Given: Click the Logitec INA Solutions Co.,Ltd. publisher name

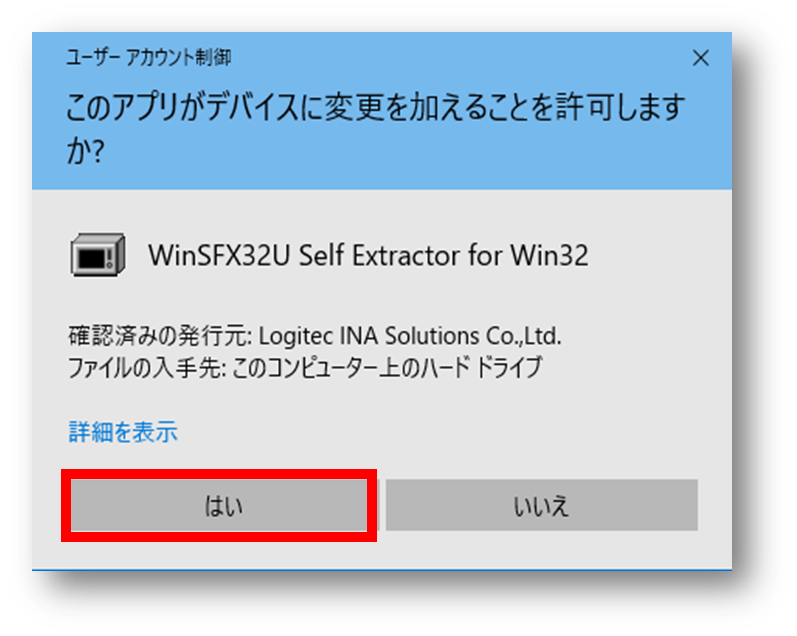Looking at the screenshot, I should click(x=410, y=336).
